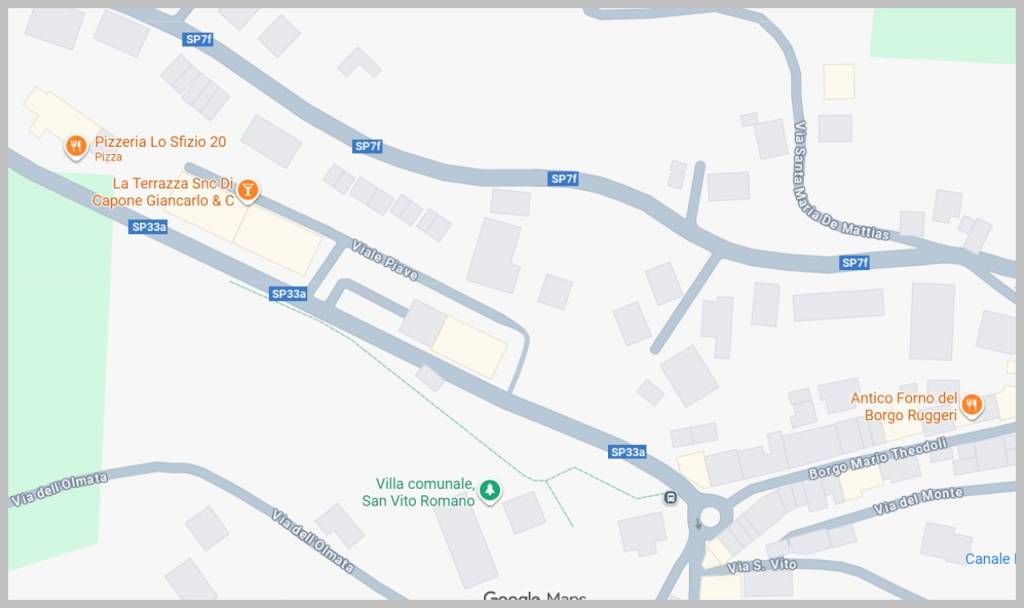Image resolution: width=1024 pixels, height=608 pixels.
Task: Click the Pizzeria Lo Sfizio 20 restaurant pin
Action: click(x=76, y=146)
